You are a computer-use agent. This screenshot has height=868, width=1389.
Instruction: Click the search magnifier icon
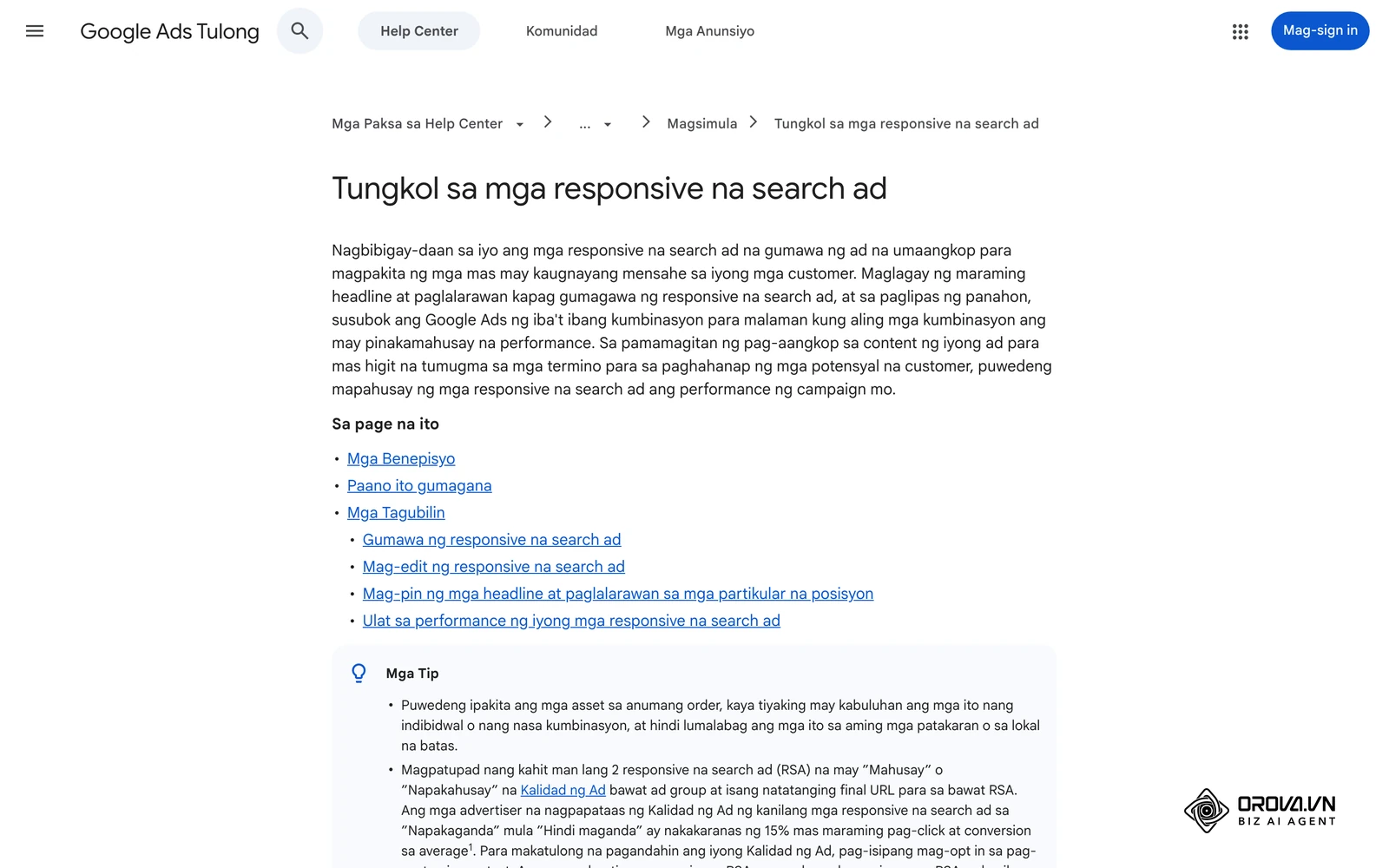[x=300, y=31]
